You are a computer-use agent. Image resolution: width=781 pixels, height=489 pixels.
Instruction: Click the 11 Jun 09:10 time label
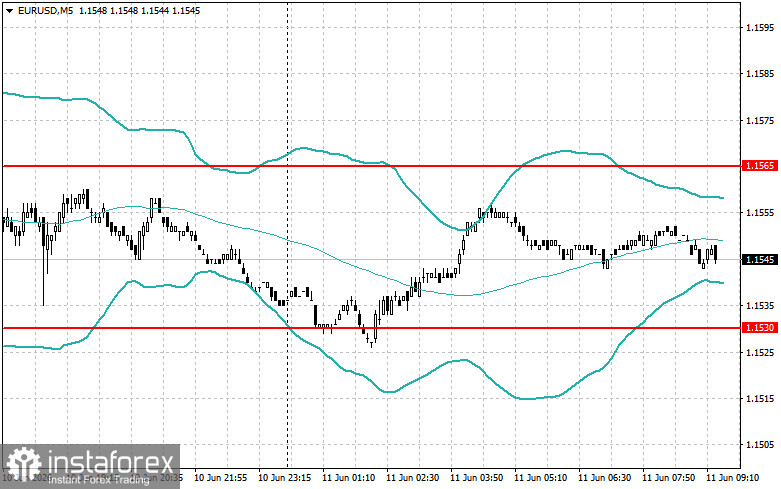click(x=732, y=478)
